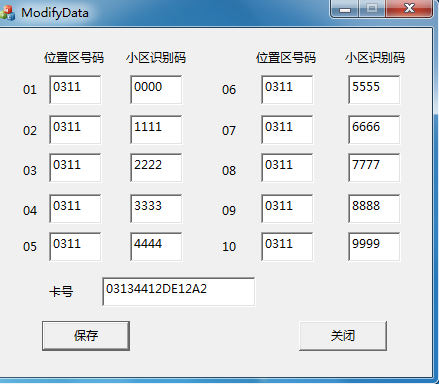Select the field containing 8888
The image size is (439, 384).
(x=374, y=209)
